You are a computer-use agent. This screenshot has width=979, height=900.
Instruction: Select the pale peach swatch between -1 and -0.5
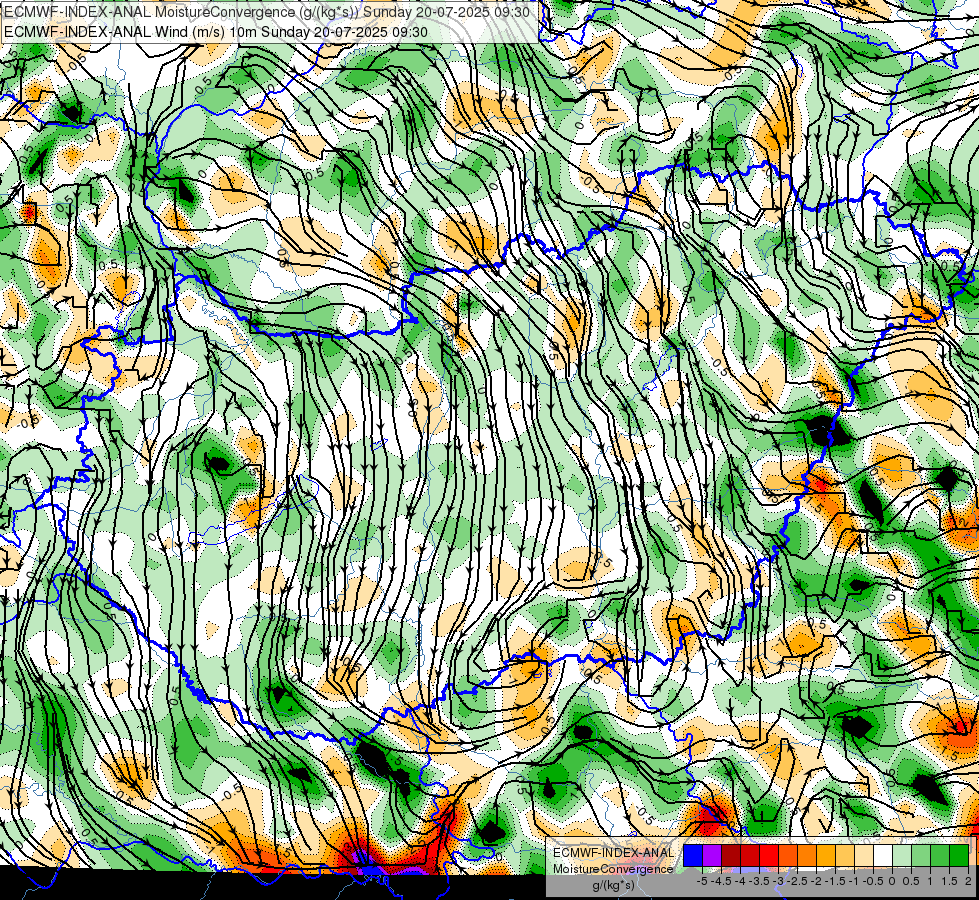point(864,855)
